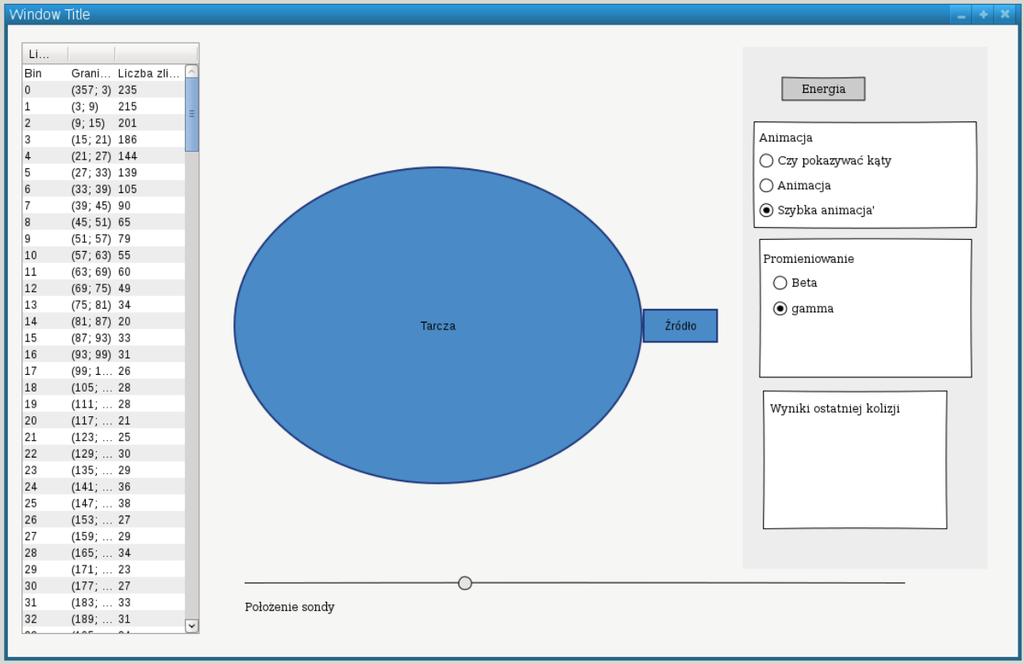The image size is (1024, 664).
Task: Click bin number 25 in table
Action: tap(31, 503)
